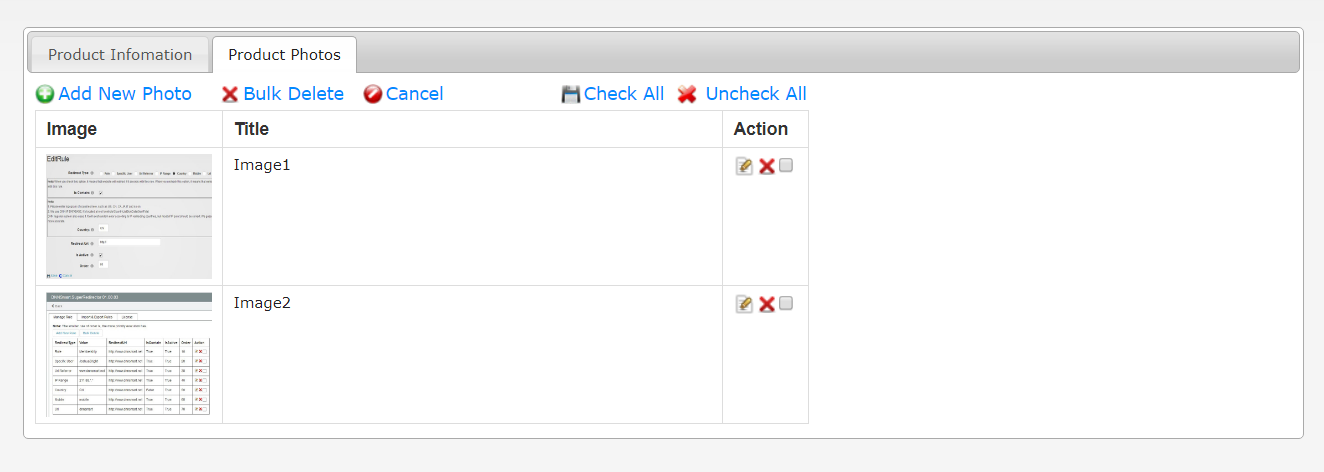This screenshot has width=1324, height=472.
Task: Click the red Cancel circle icon
Action: 373,94
